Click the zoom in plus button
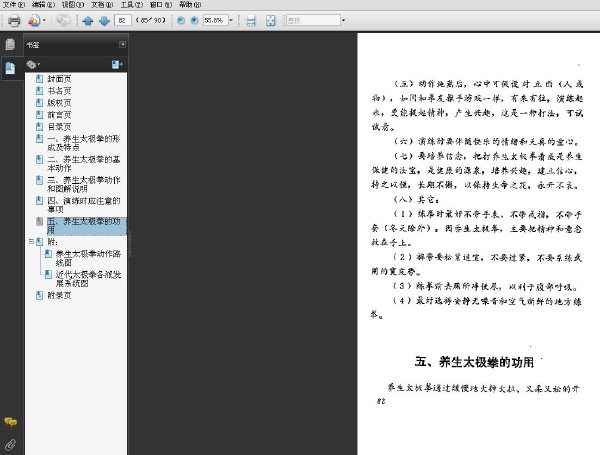Viewport: 600px width, 455px height. coord(194,20)
